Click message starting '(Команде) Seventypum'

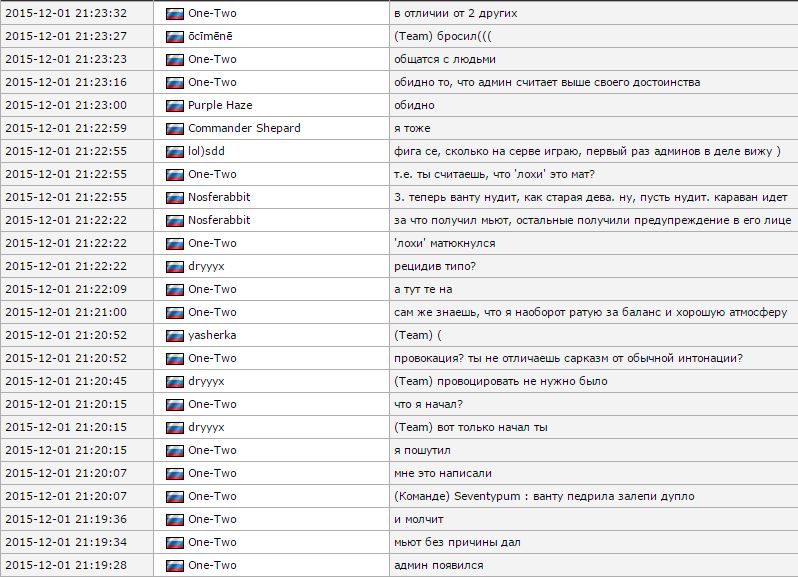coord(544,496)
